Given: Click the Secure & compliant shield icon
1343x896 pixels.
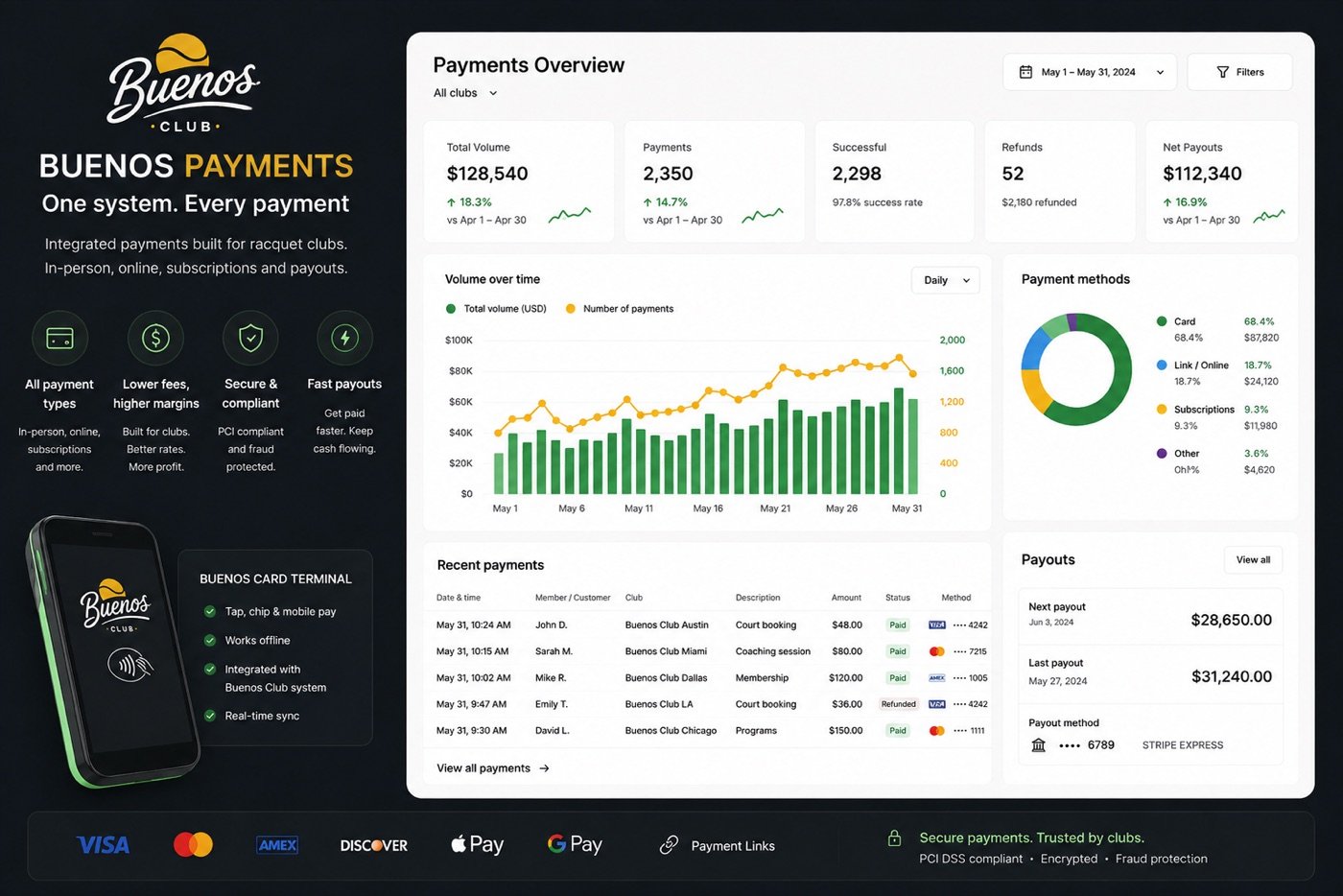Looking at the screenshot, I should (x=250, y=338).
